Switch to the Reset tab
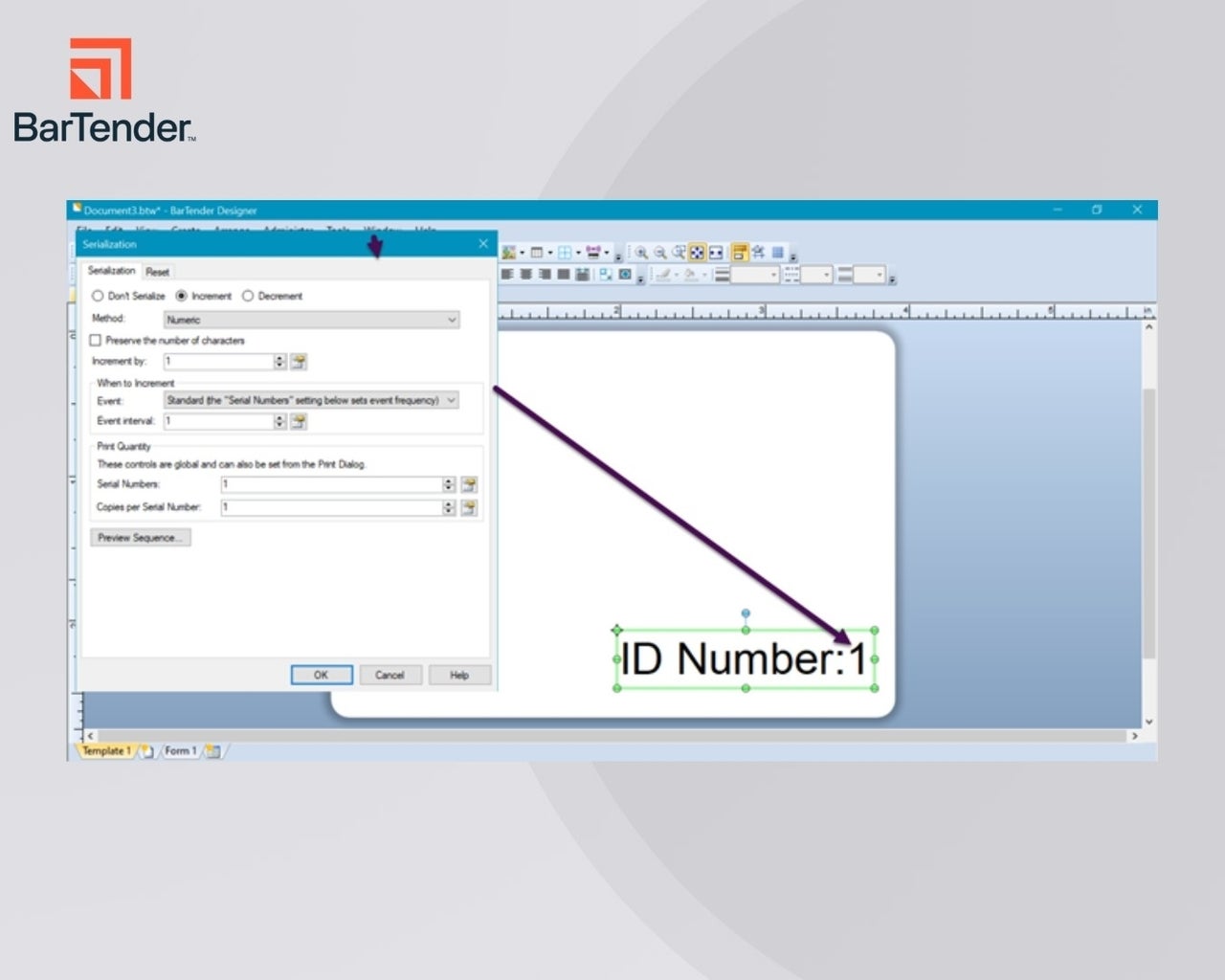 [x=157, y=272]
